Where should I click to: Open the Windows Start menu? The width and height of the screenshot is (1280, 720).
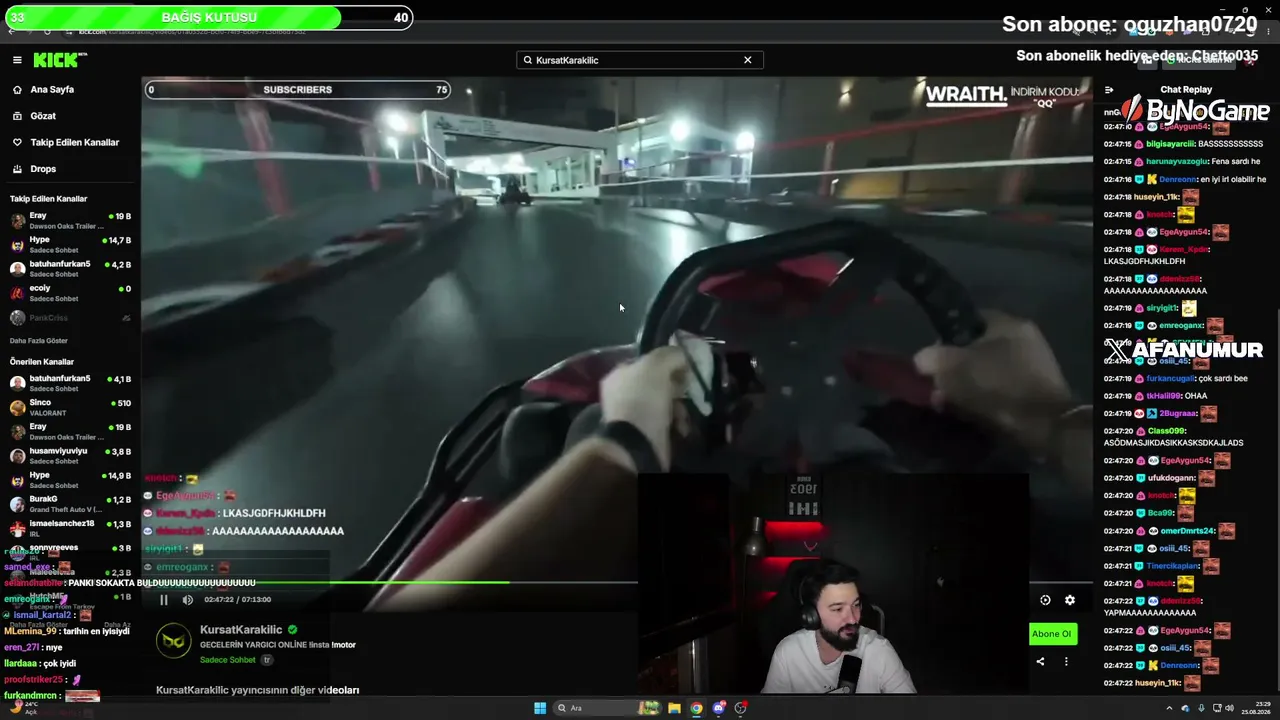point(540,708)
